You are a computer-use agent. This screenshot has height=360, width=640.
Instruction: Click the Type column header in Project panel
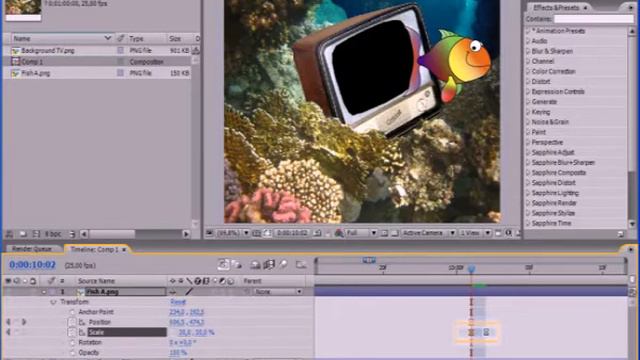146,38
